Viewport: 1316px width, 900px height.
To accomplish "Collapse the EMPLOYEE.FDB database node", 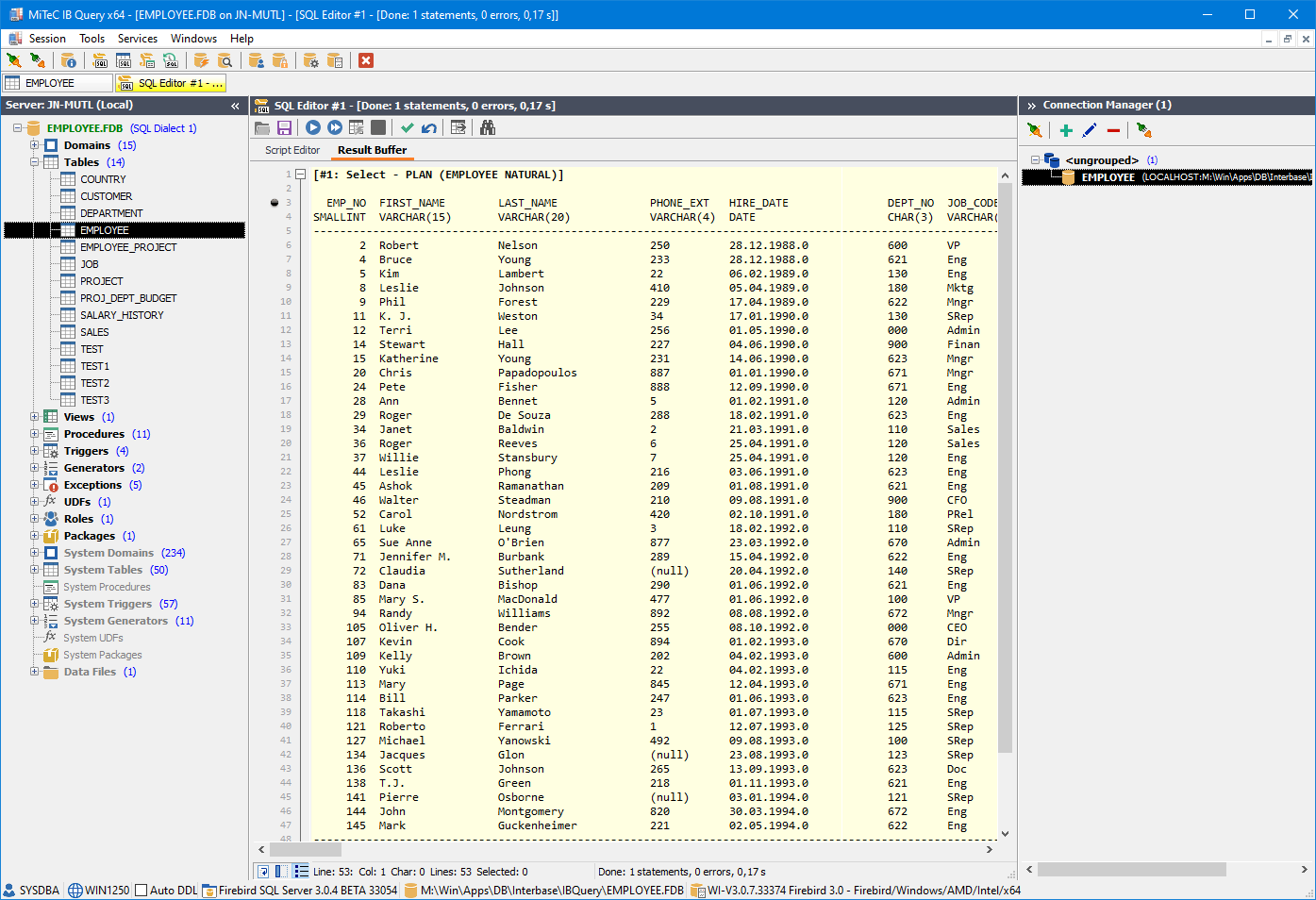I will (18, 127).
